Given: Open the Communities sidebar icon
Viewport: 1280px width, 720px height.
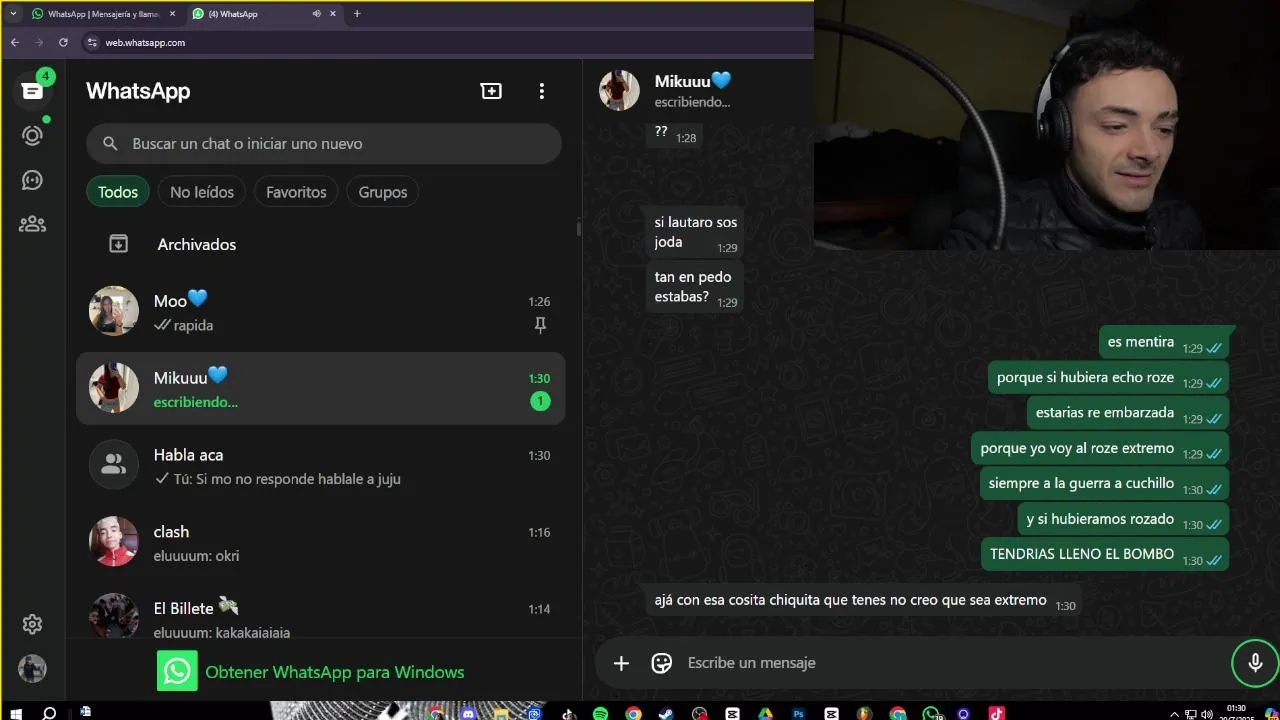Looking at the screenshot, I should (x=32, y=224).
